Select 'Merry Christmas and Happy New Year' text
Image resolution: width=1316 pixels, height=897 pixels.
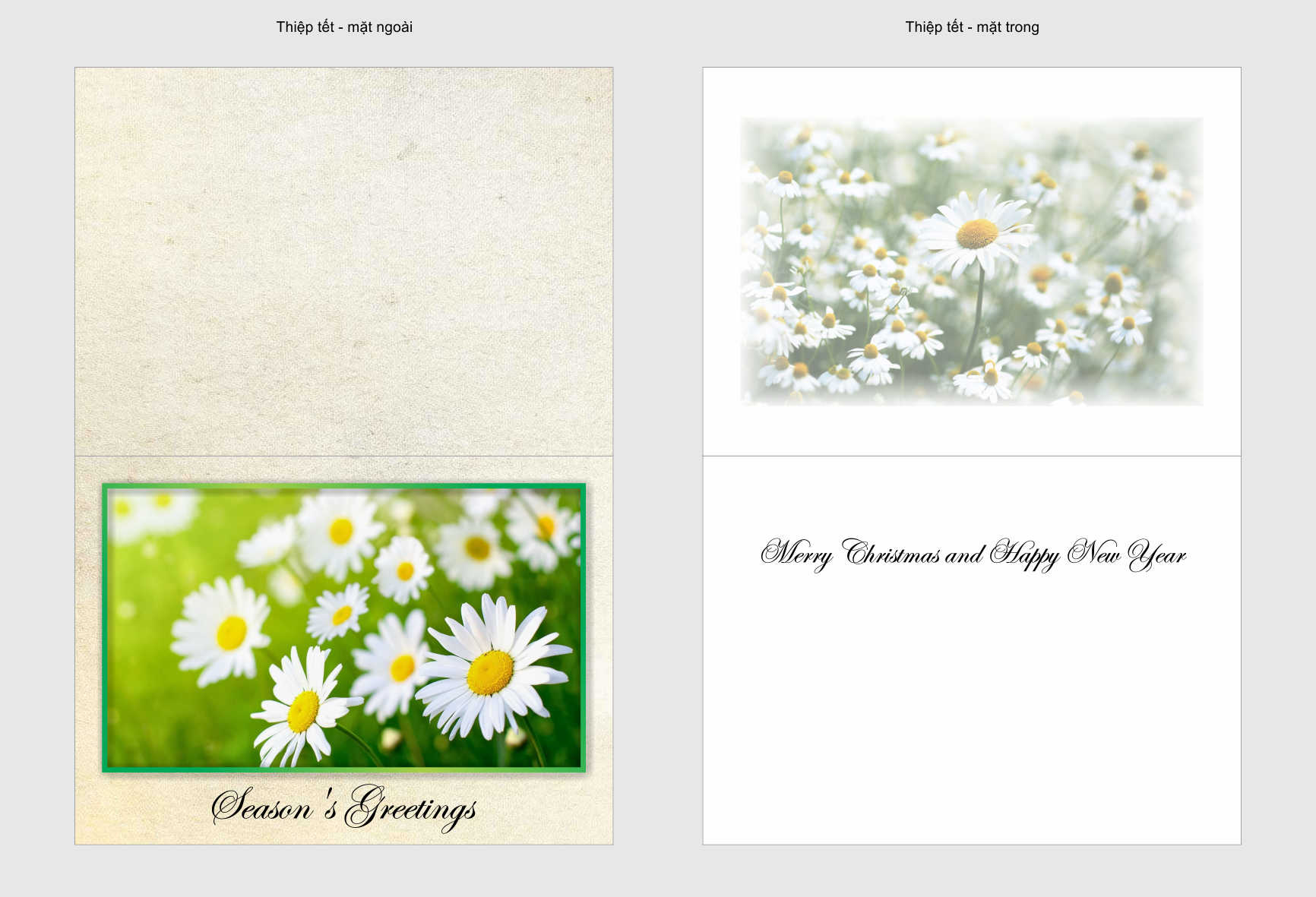(x=973, y=554)
